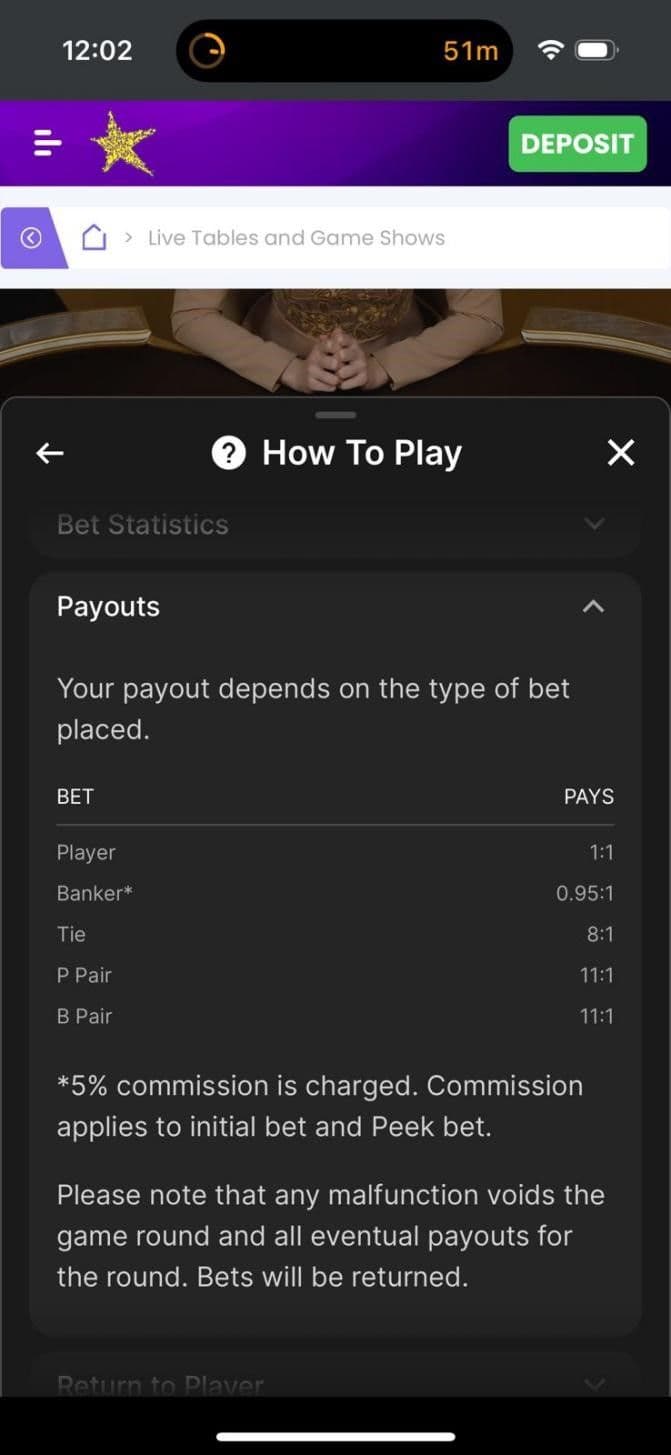Open the hamburger navigation menu
Image resolution: width=671 pixels, height=1455 pixels.
pos(46,143)
